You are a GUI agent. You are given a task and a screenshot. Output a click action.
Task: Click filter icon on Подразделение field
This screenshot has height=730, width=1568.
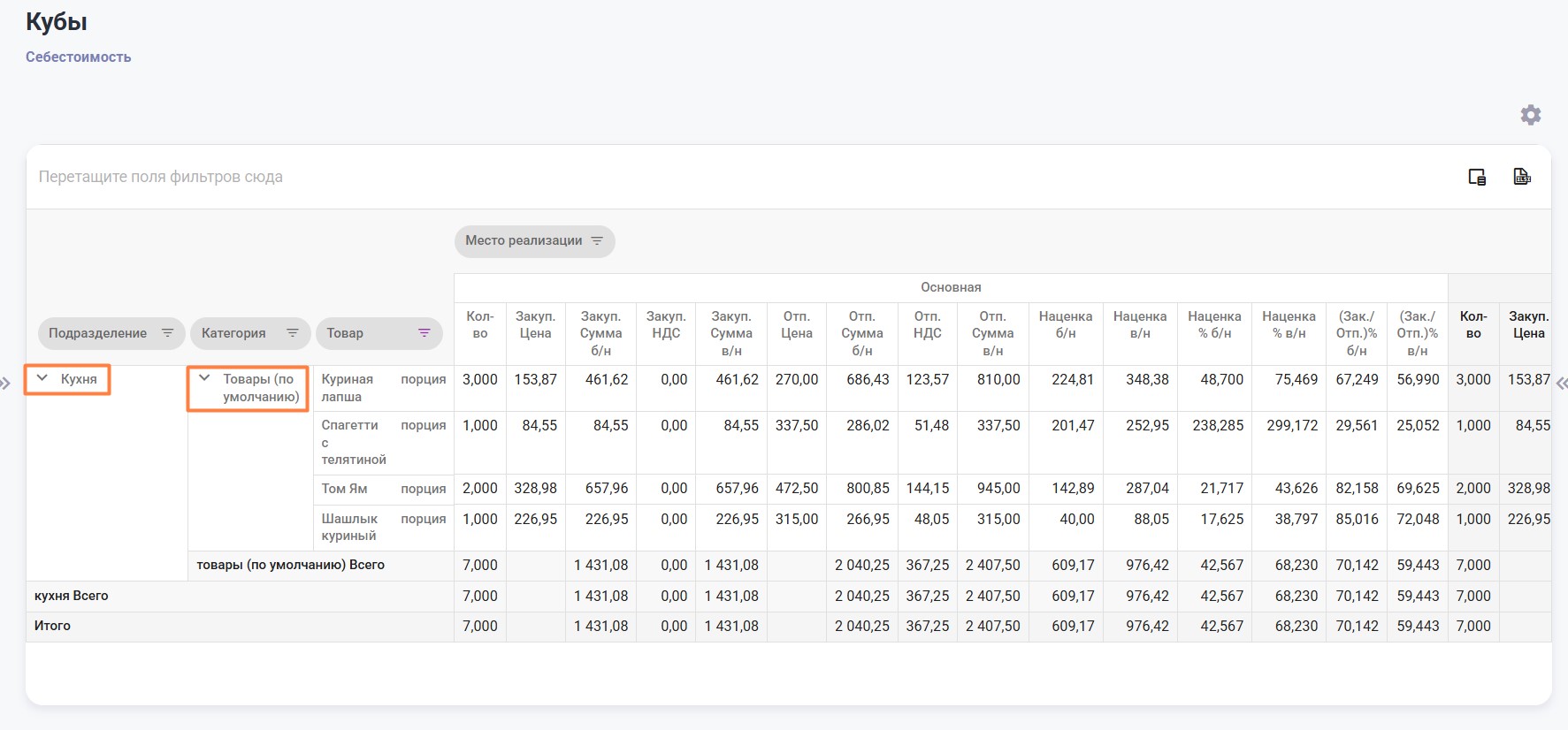[x=167, y=333]
